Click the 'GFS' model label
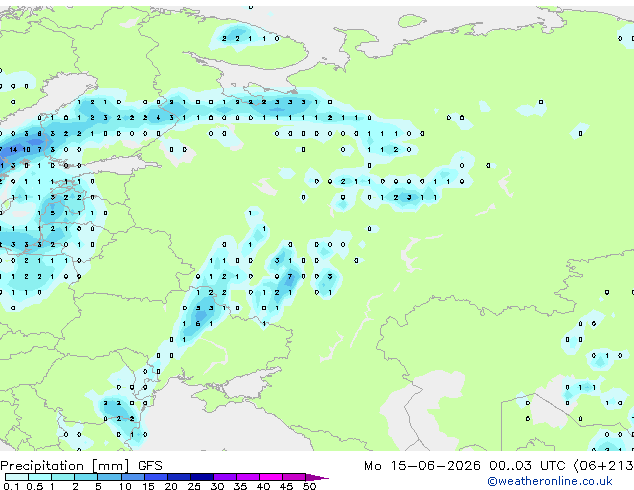Screen dimensions: 634x490 tap(150, 466)
